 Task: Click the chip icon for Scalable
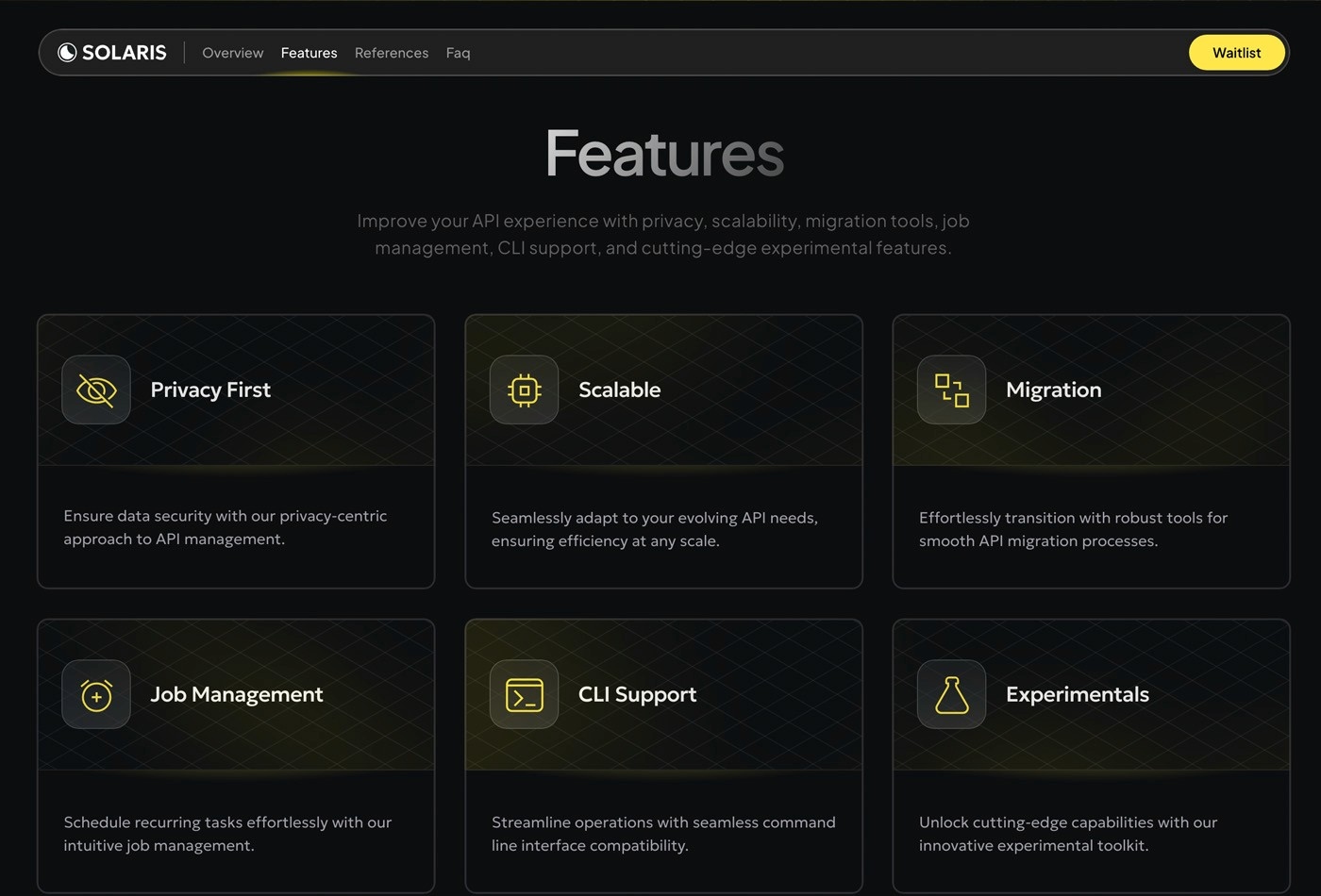coord(524,390)
